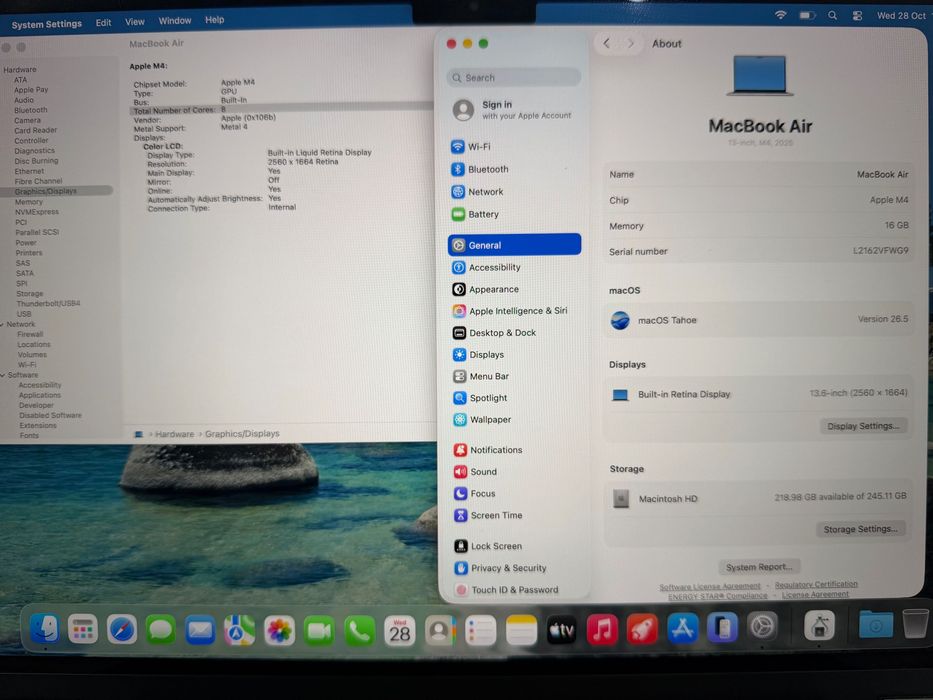Viewport: 933px width, 700px height.
Task: Select Thunderbolt/USB4 in System Information sidebar
Action: [48, 304]
